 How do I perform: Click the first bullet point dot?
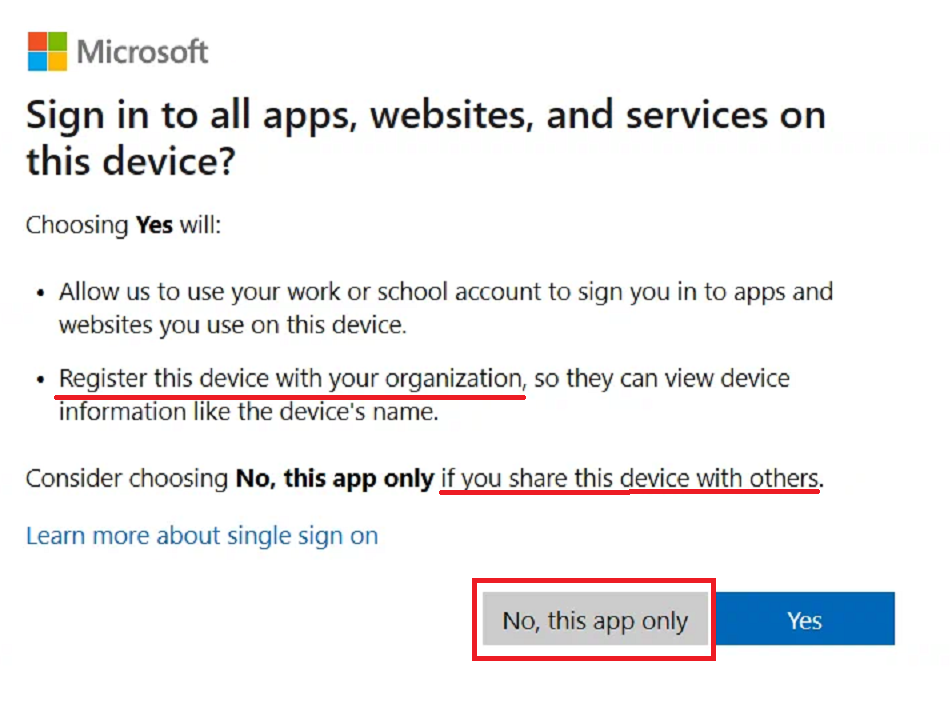click(40, 294)
